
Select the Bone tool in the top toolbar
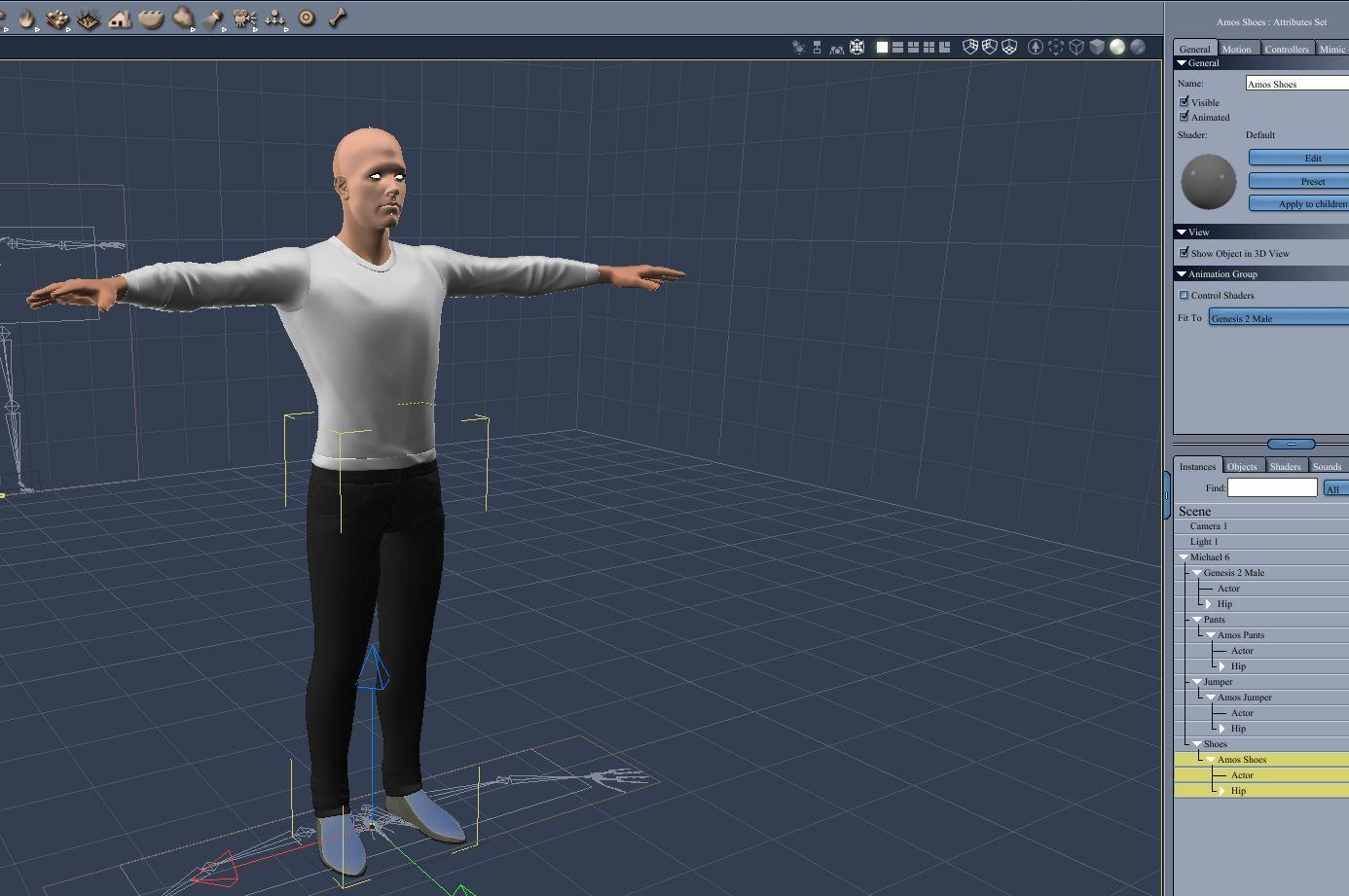click(338, 18)
